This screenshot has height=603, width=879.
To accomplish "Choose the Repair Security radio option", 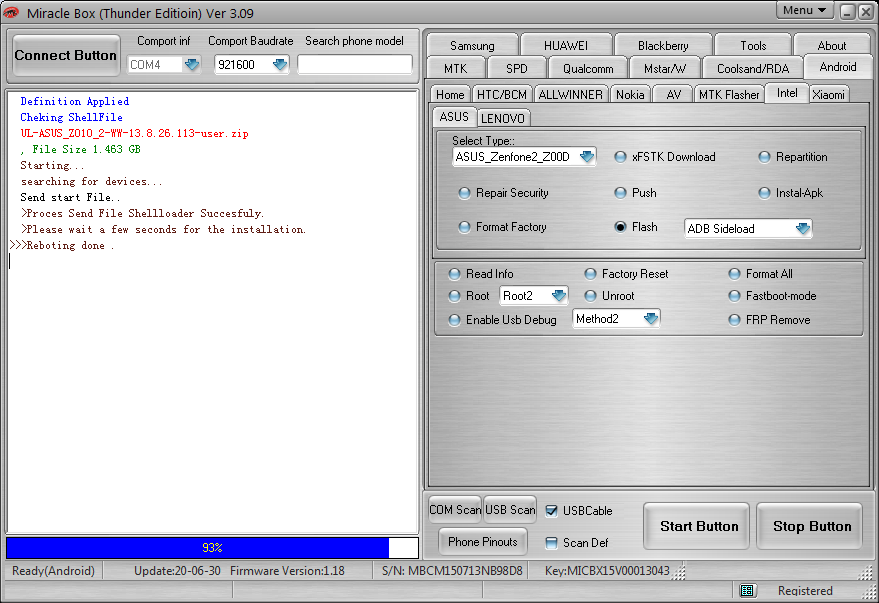I will (464, 193).
